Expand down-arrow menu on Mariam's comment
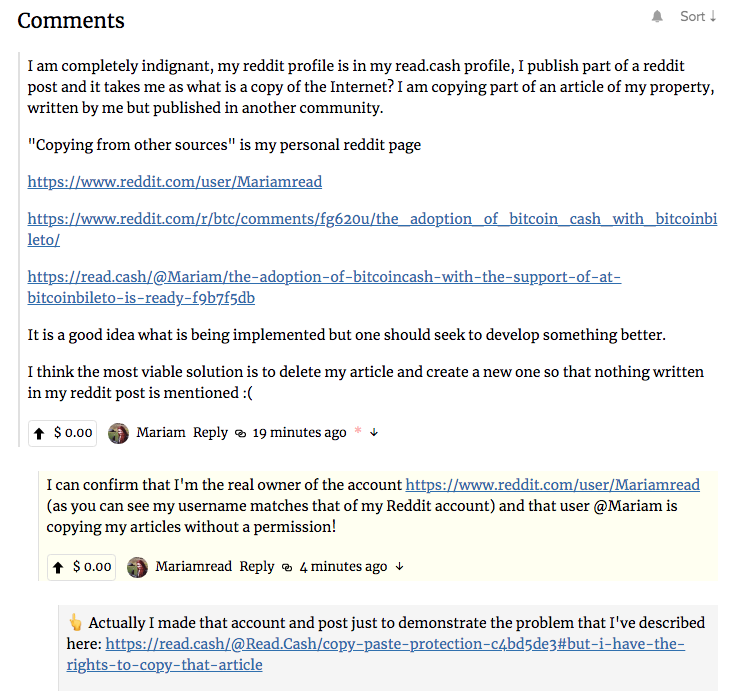750x691 pixels. point(374,433)
